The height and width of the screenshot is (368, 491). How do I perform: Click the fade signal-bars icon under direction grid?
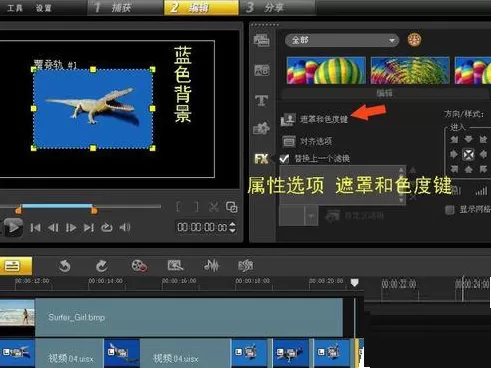click(481, 191)
